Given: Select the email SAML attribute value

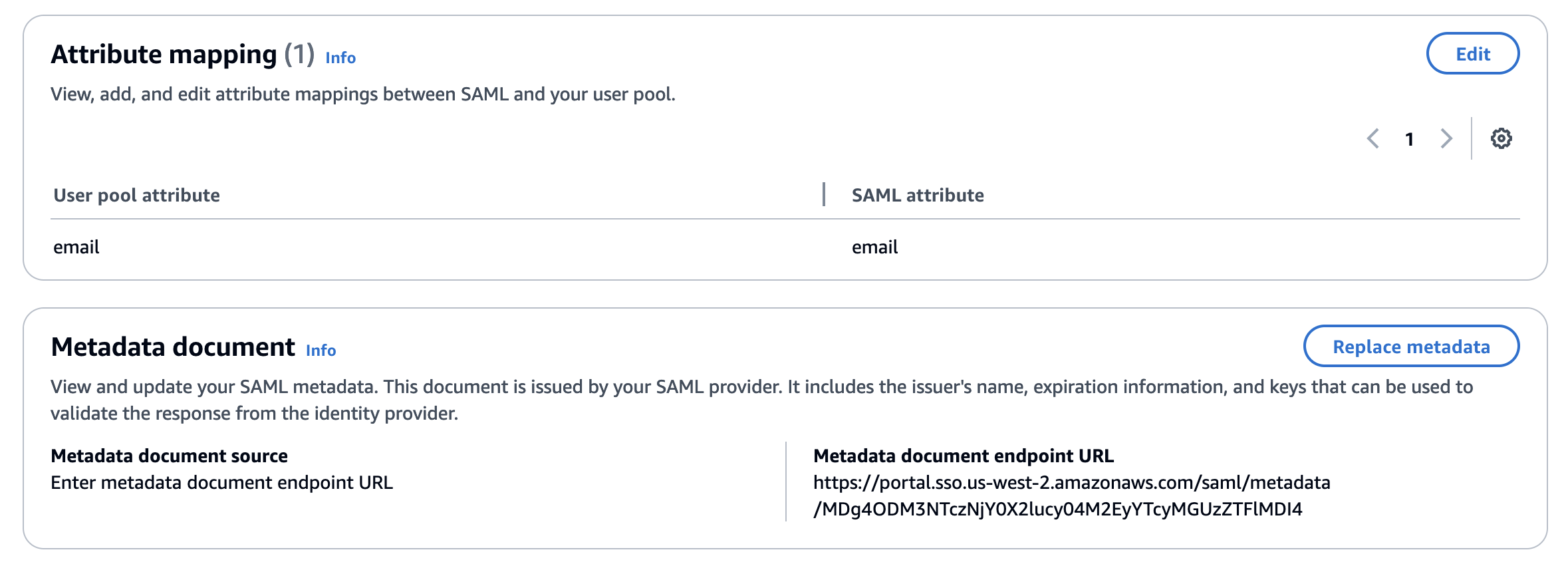Looking at the screenshot, I should [x=874, y=247].
